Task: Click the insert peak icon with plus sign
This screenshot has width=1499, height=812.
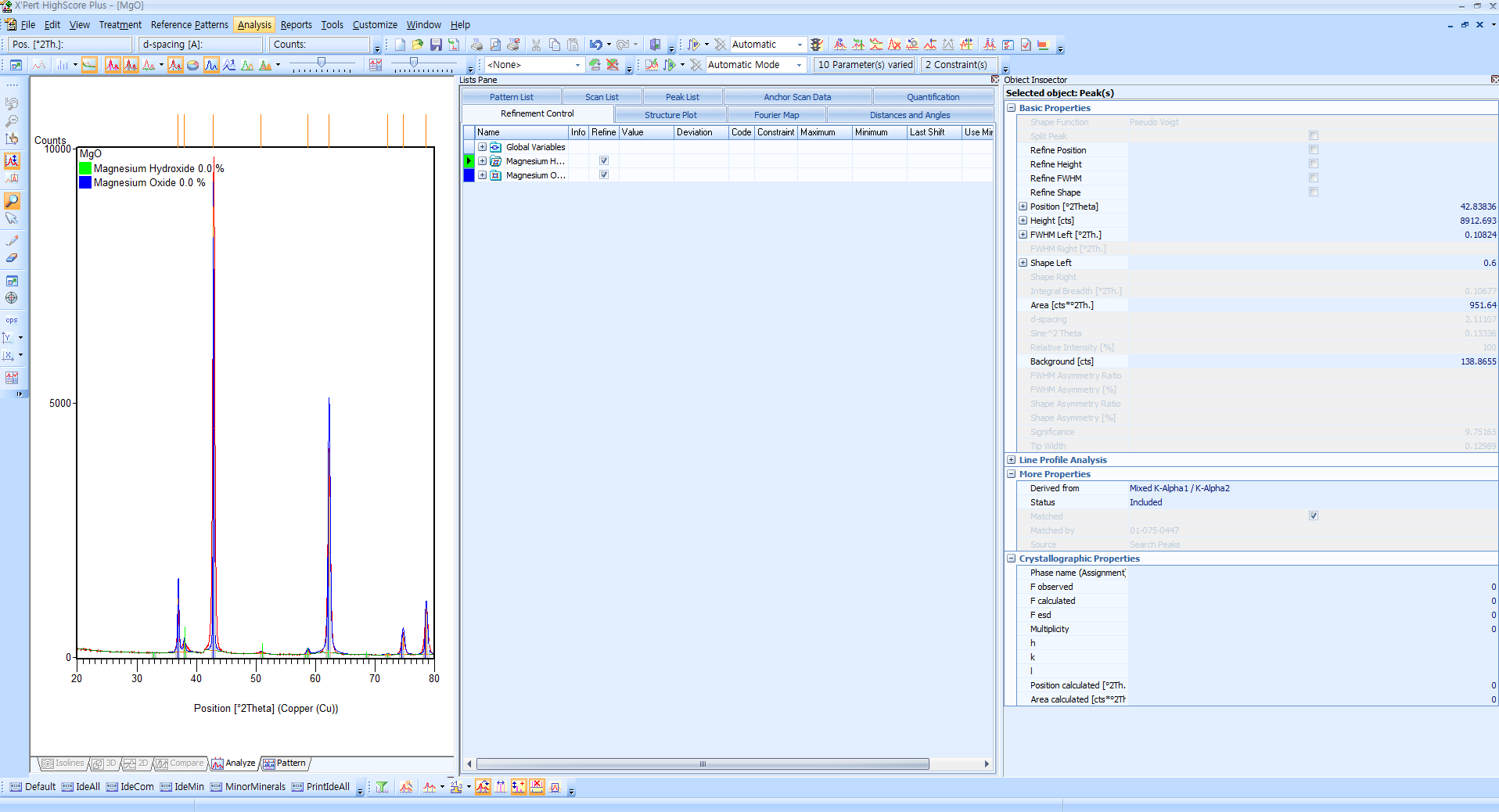Action: coord(519,787)
